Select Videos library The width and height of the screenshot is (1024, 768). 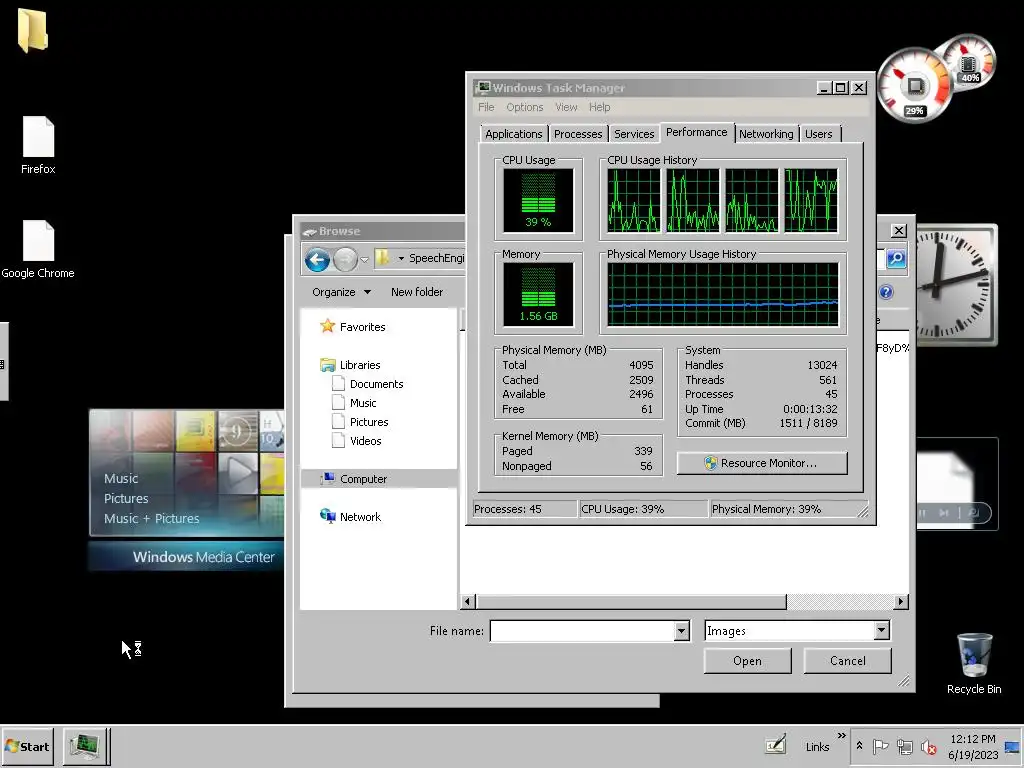[357, 441]
